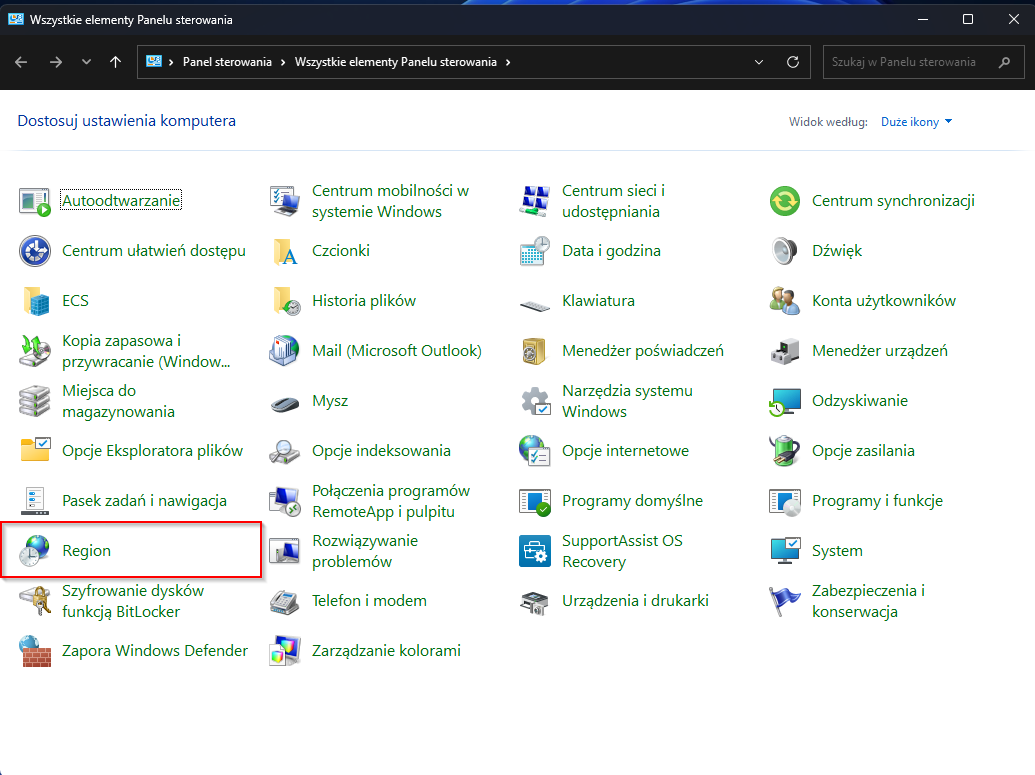Open the Centrum synchronizacji green icon
The image size is (1035, 775).
[785, 201]
